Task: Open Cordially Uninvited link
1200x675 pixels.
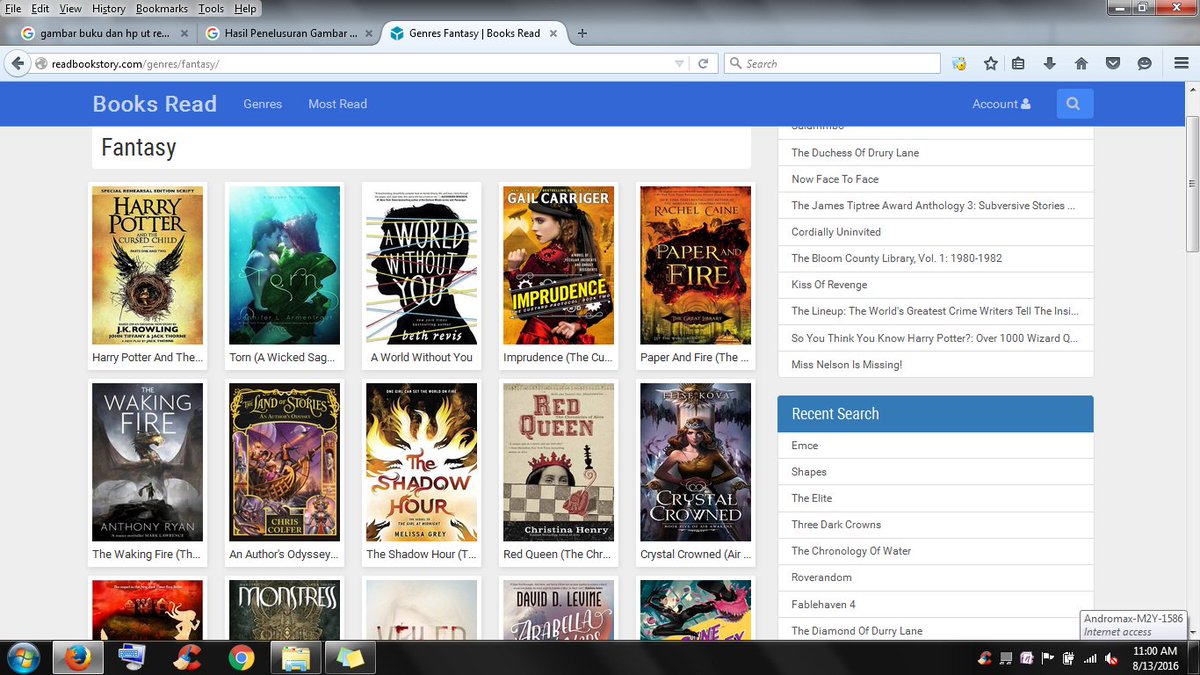Action: 836,232
